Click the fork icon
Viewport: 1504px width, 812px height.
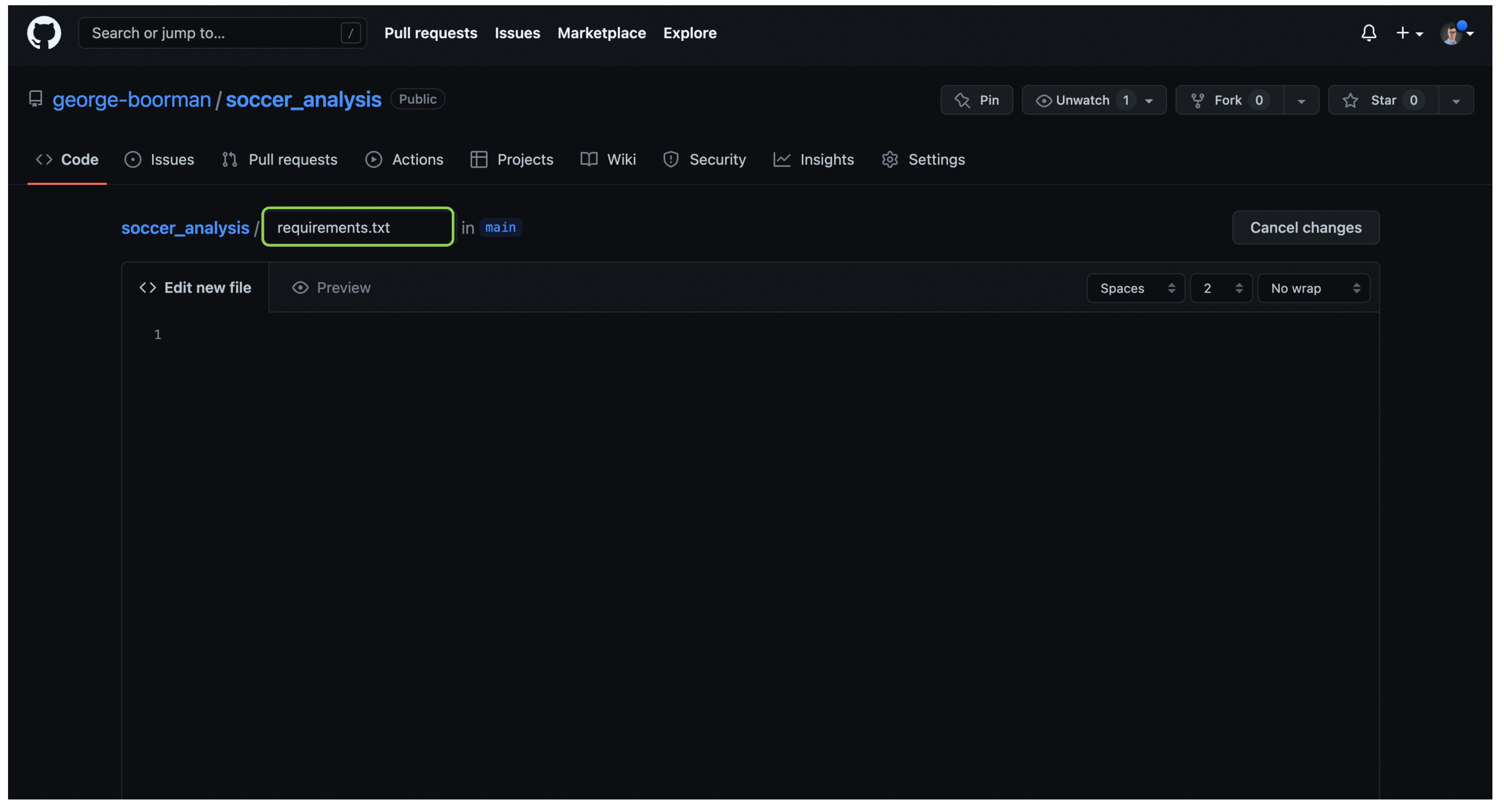[x=1198, y=100]
